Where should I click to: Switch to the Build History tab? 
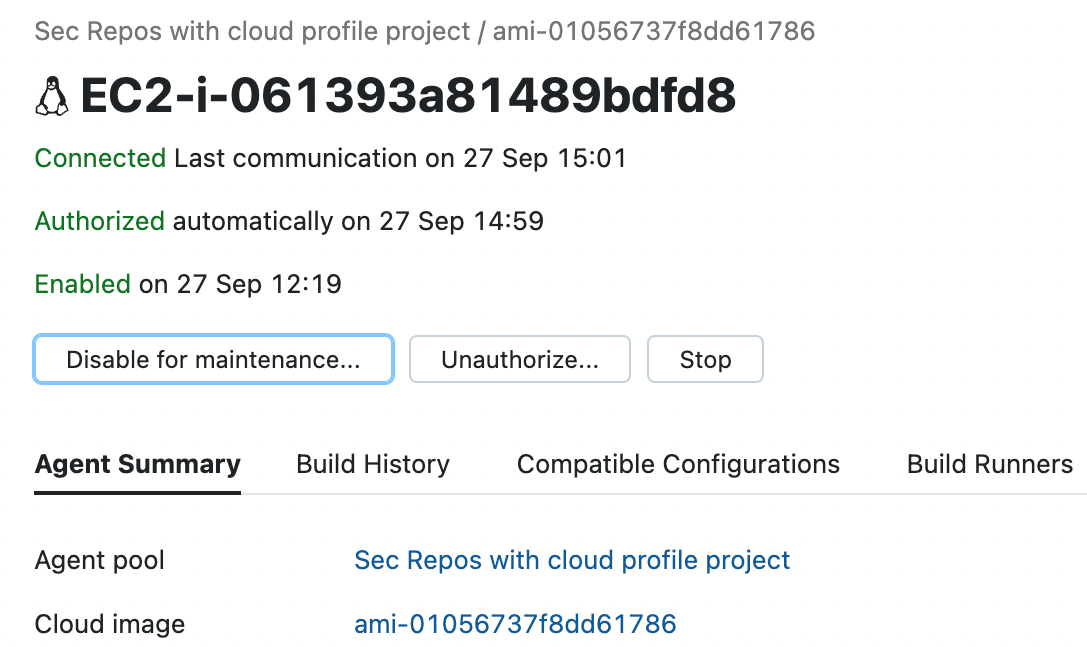(x=373, y=464)
